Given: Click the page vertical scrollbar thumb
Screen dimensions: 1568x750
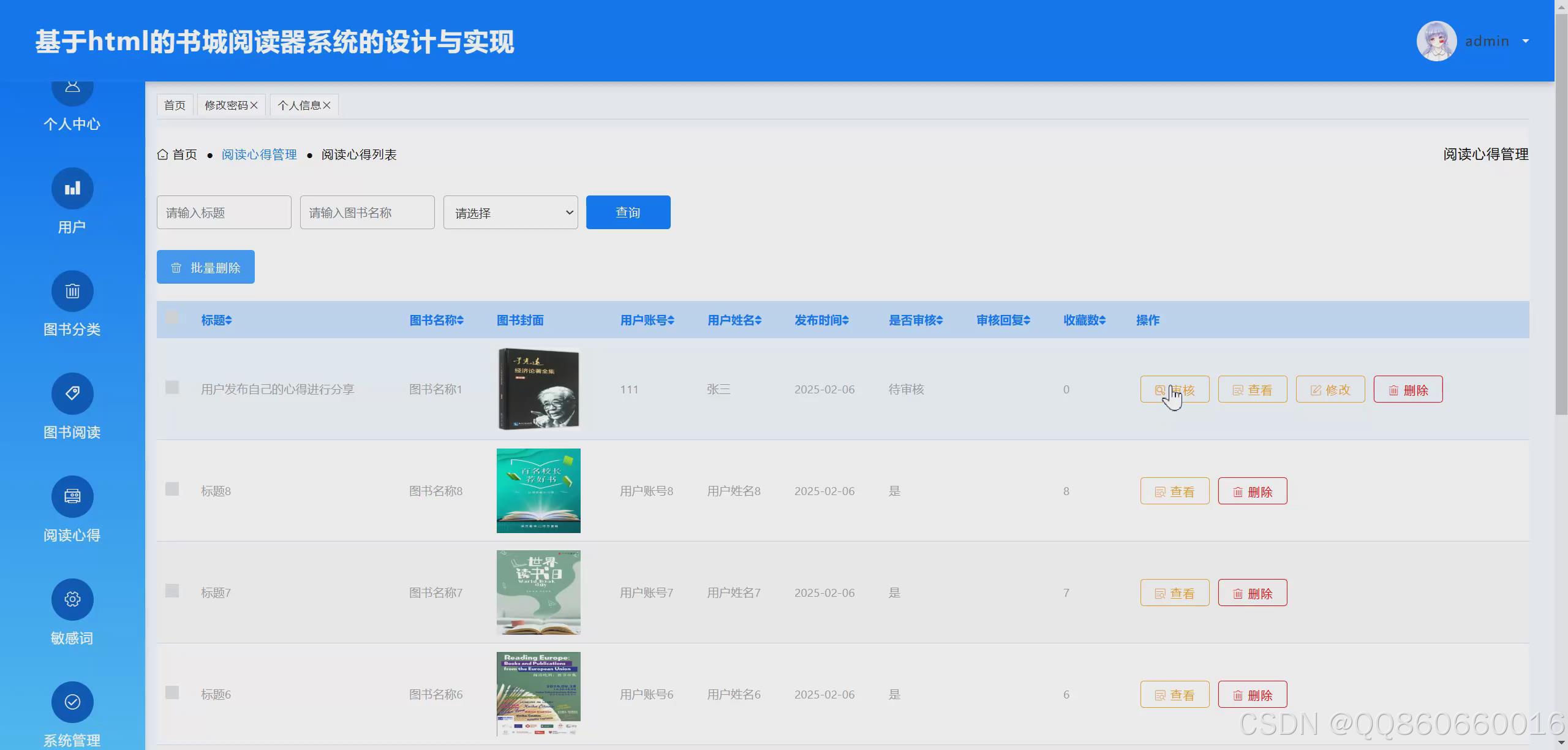Looking at the screenshot, I should click(1561, 214).
